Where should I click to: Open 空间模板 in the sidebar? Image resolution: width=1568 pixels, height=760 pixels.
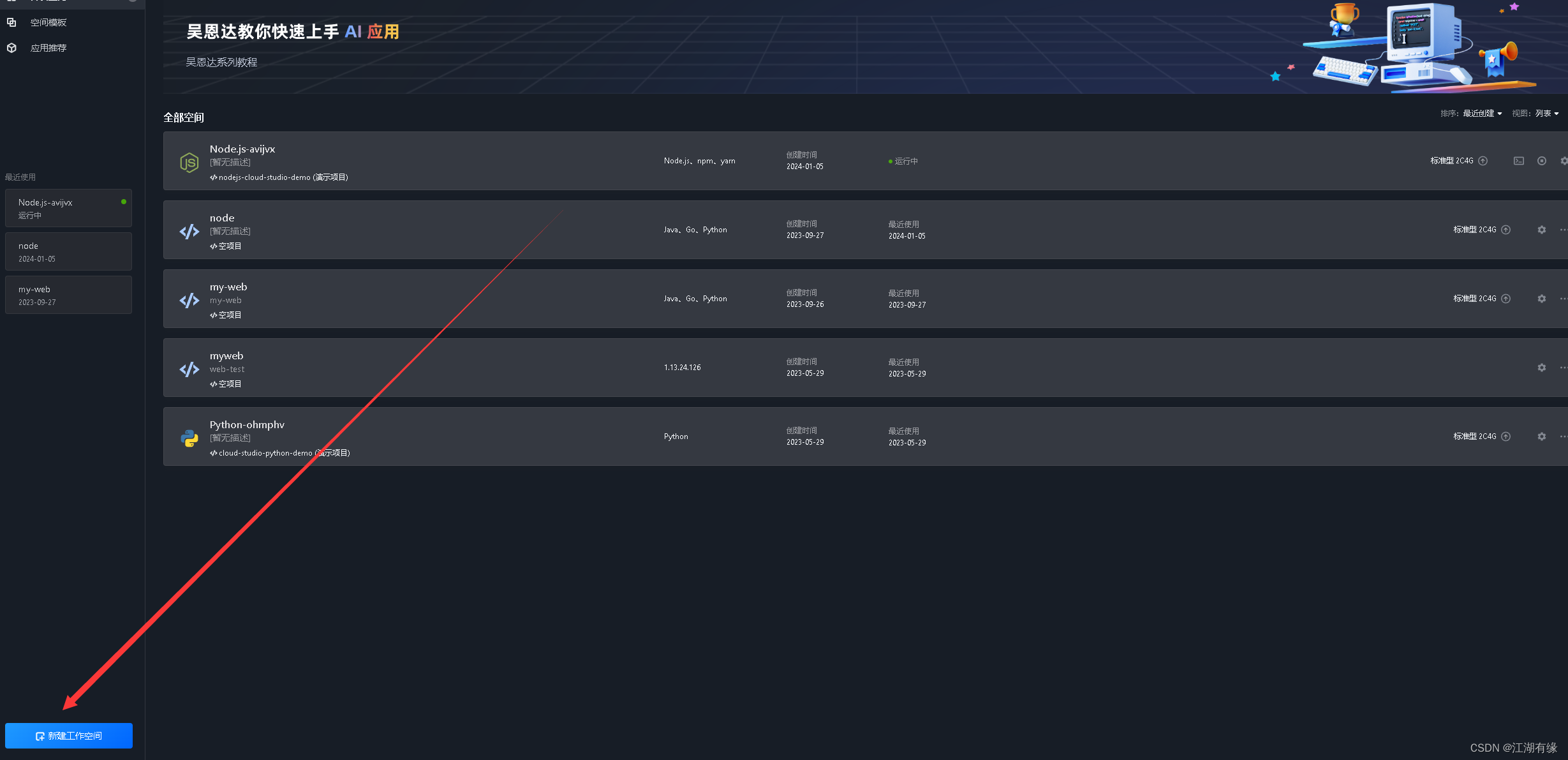(x=48, y=22)
